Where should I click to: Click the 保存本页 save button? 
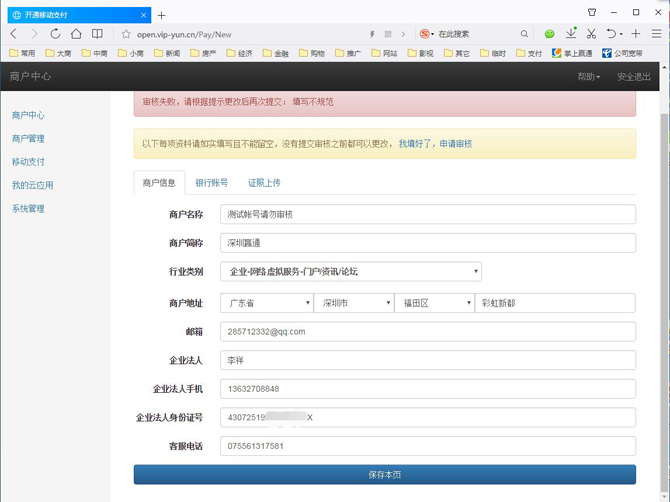point(384,474)
